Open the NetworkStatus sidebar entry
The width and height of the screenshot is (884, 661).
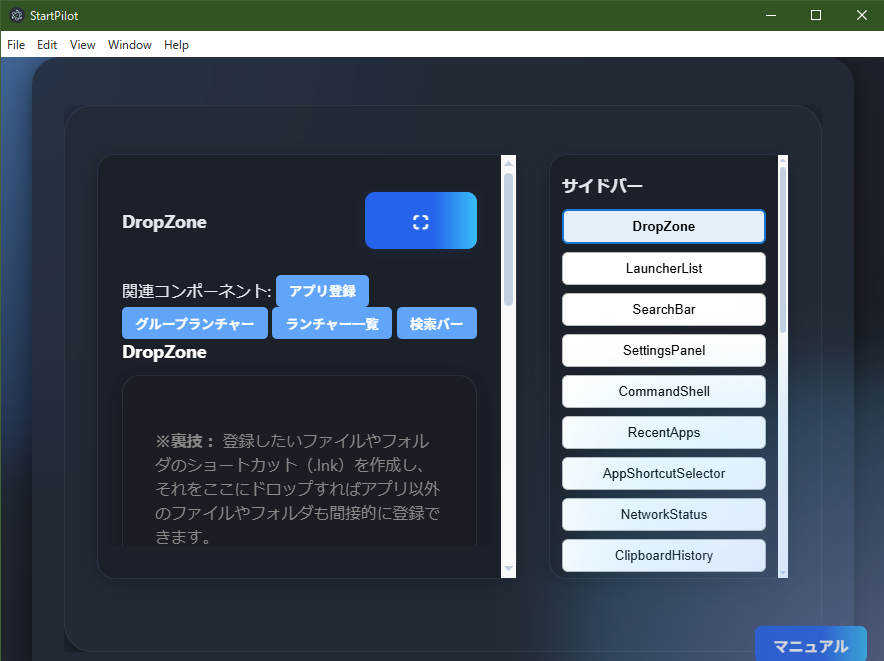pos(663,514)
